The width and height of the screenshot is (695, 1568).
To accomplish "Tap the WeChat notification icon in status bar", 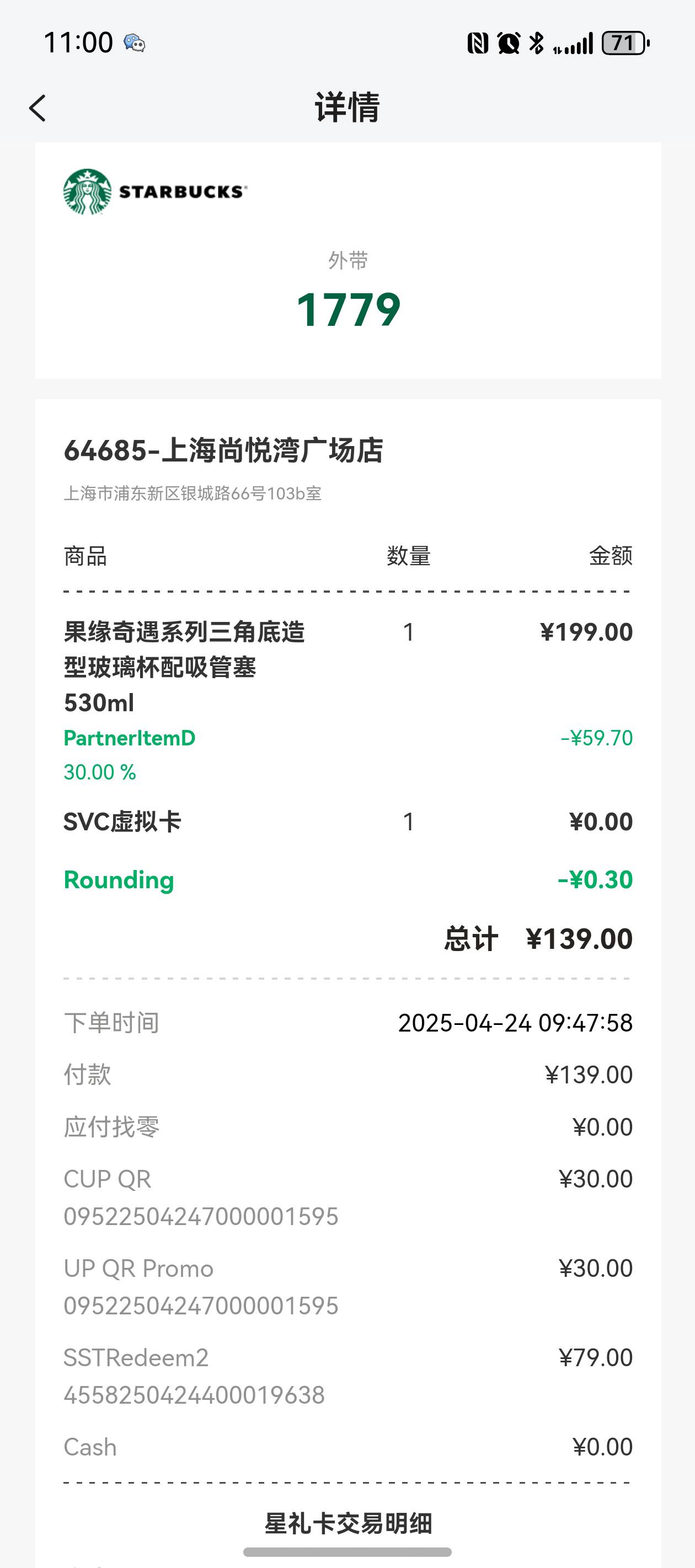I will point(134,43).
